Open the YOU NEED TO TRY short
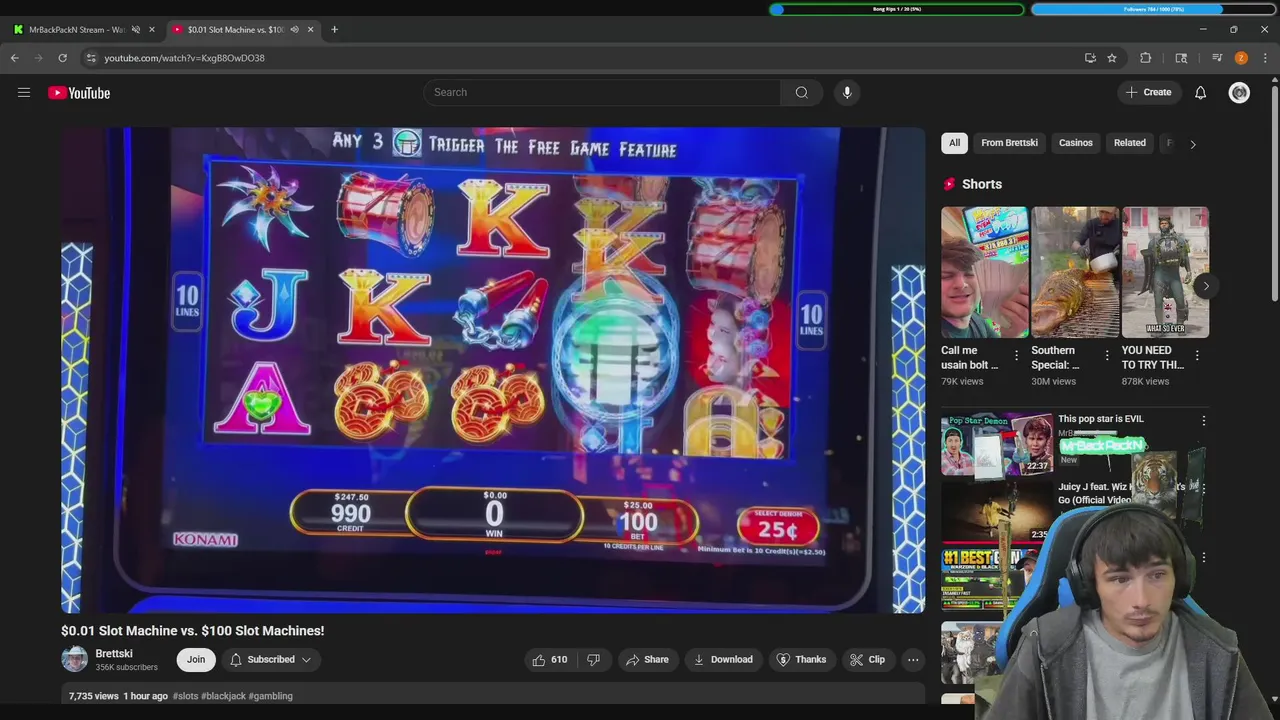The width and height of the screenshot is (1280, 720). click(1165, 272)
